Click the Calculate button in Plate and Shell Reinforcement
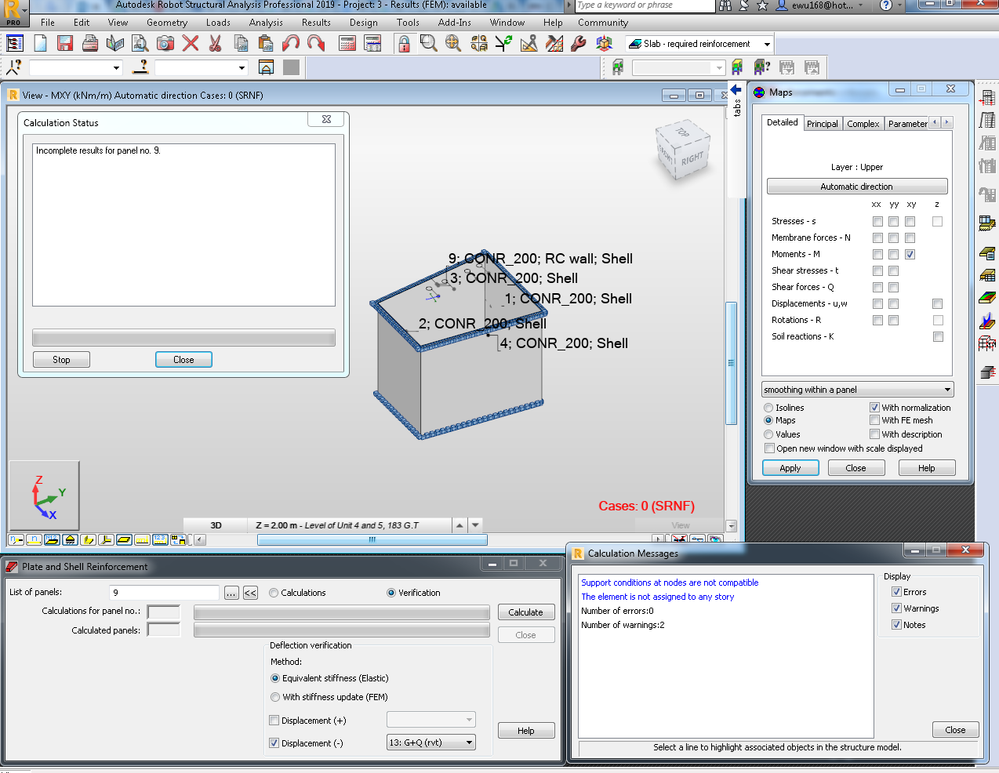 (x=526, y=612)
